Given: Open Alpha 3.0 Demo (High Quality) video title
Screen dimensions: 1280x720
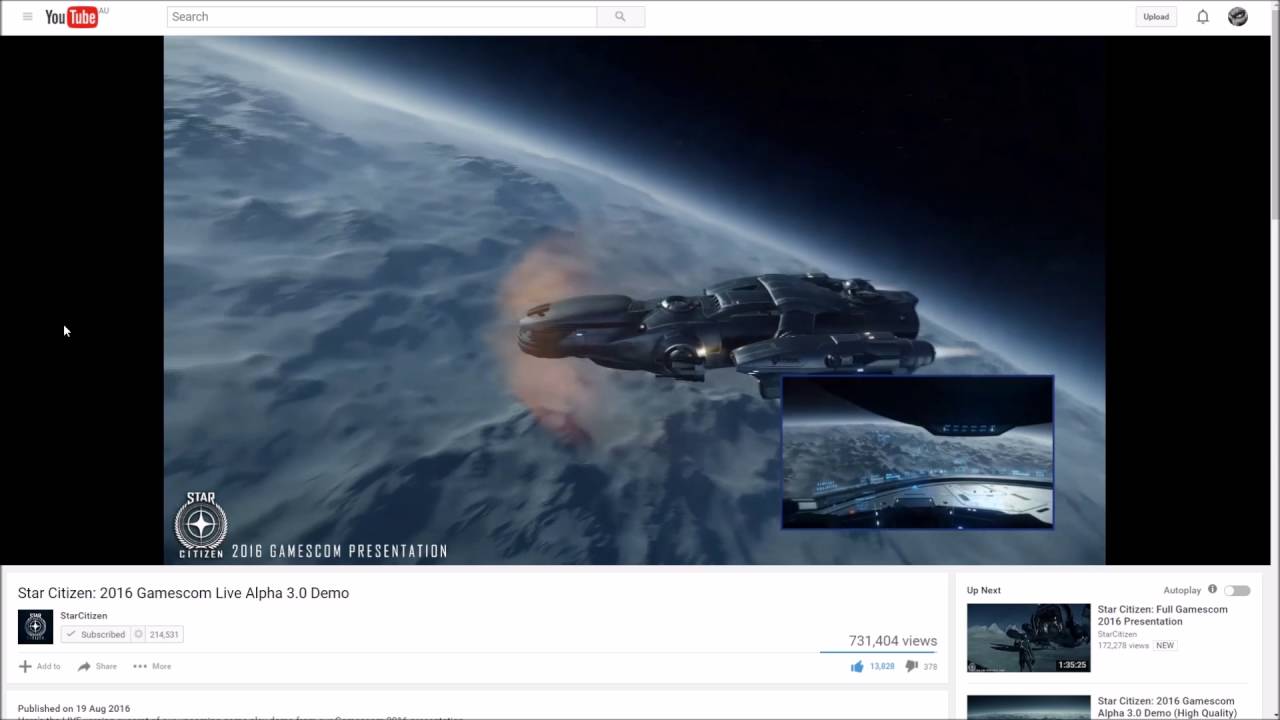Looking at the screenshot, I should tap(1166, 707).
